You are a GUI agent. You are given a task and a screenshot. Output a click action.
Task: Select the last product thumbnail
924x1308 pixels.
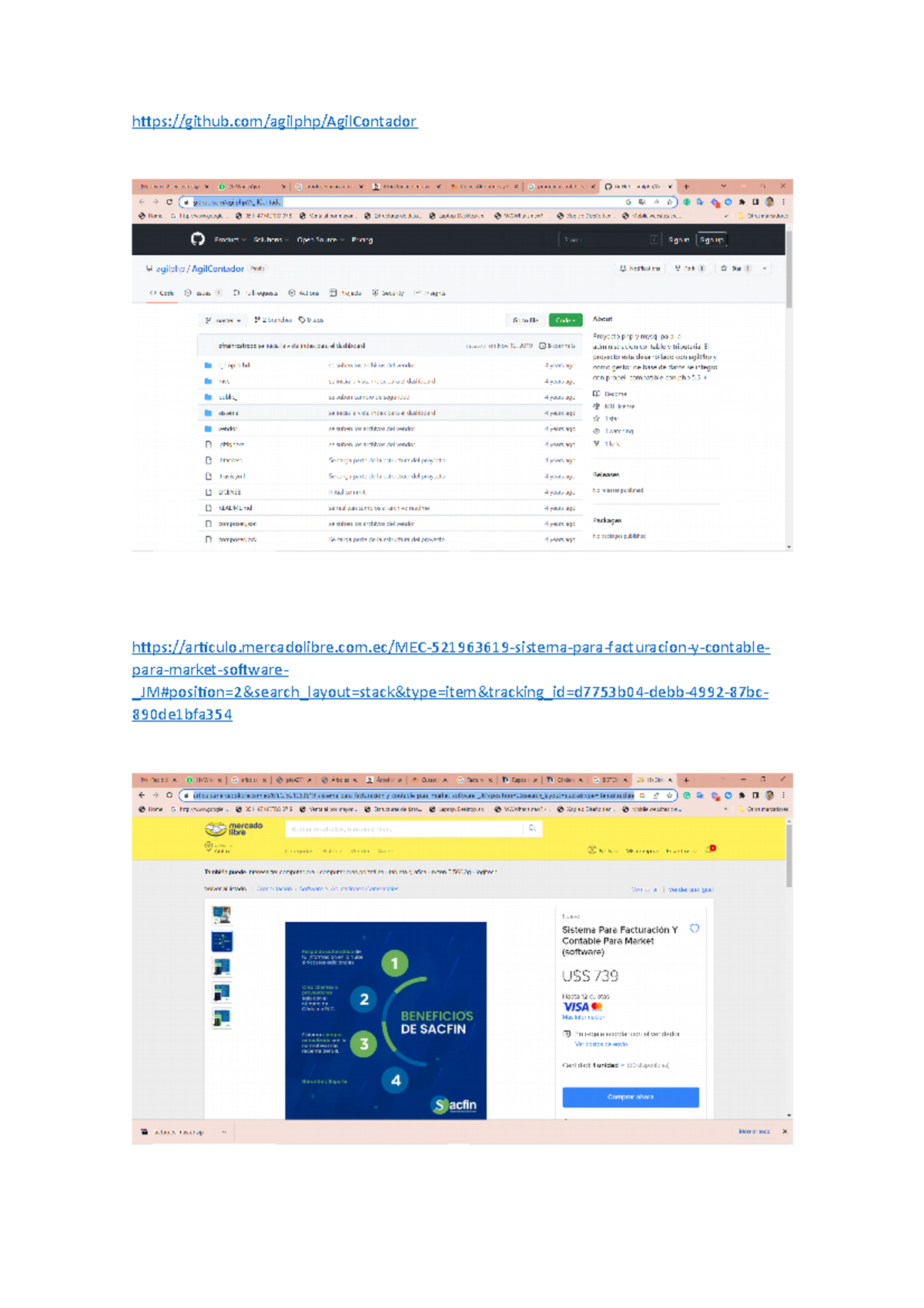222,1018
